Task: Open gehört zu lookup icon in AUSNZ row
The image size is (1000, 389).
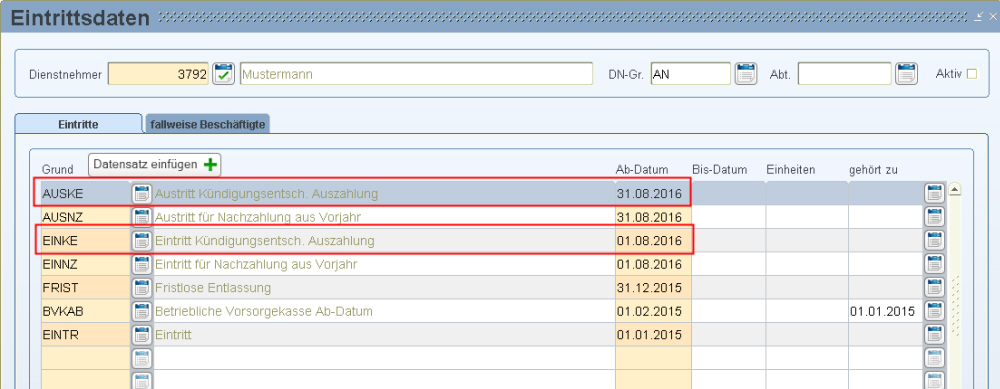Action: [934, 217]
